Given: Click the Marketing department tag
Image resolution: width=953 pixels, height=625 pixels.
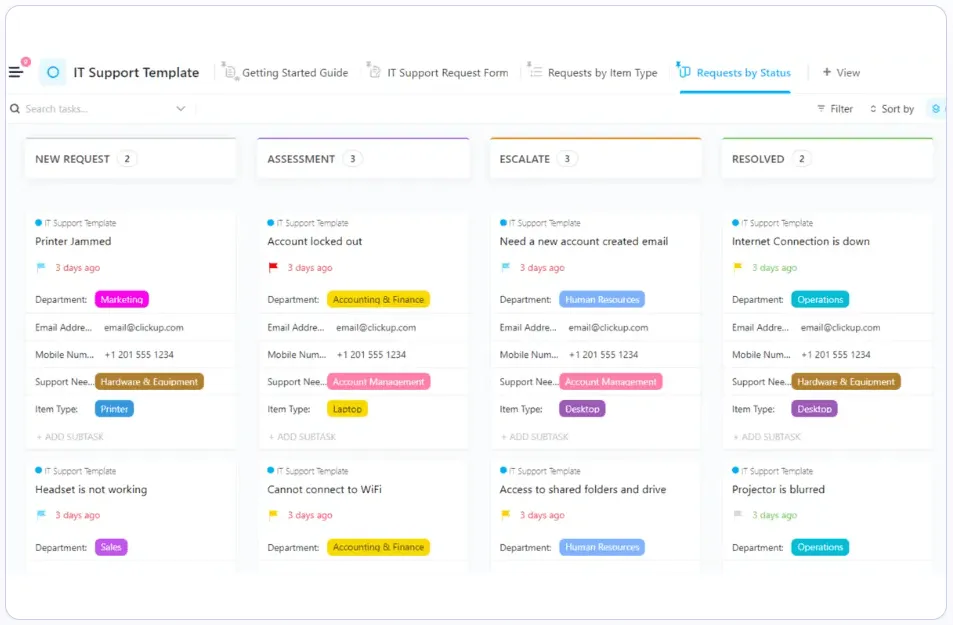Looking at the screenshot, I should 122,300.
